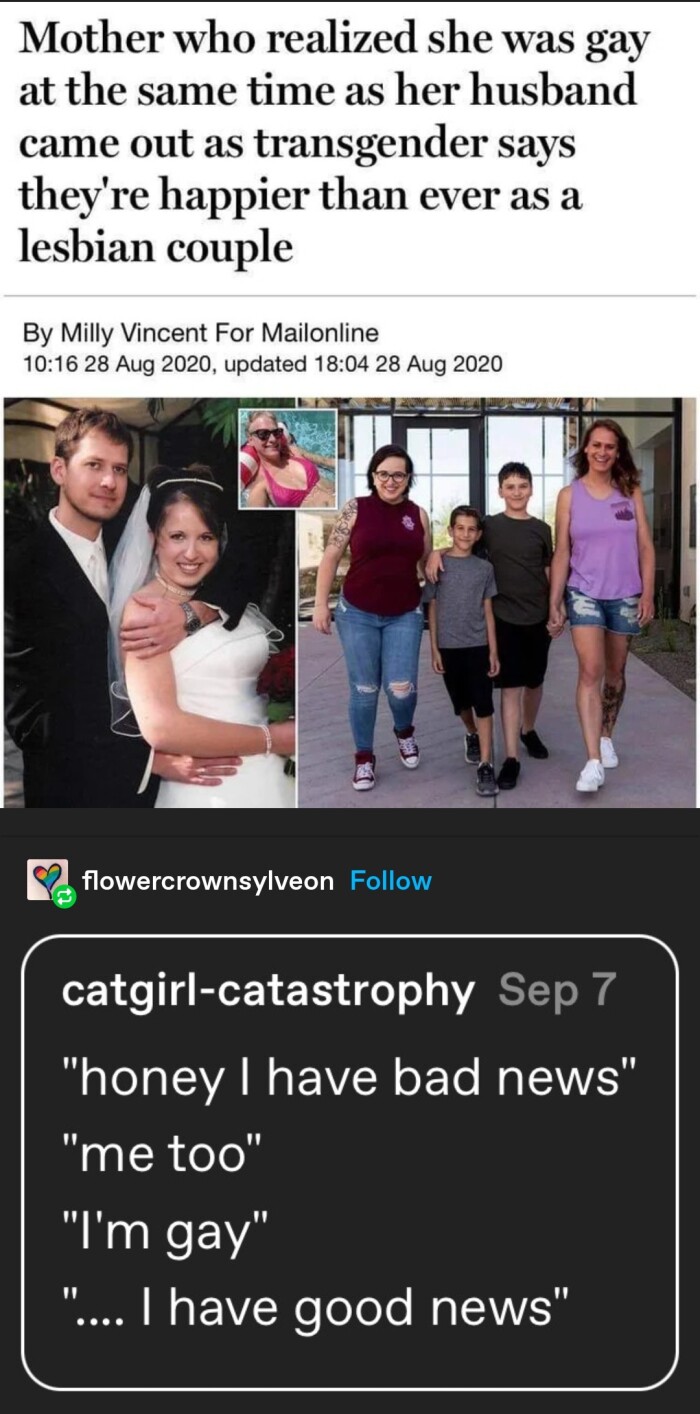Click the article publish timestamp line

pos(261,362)
